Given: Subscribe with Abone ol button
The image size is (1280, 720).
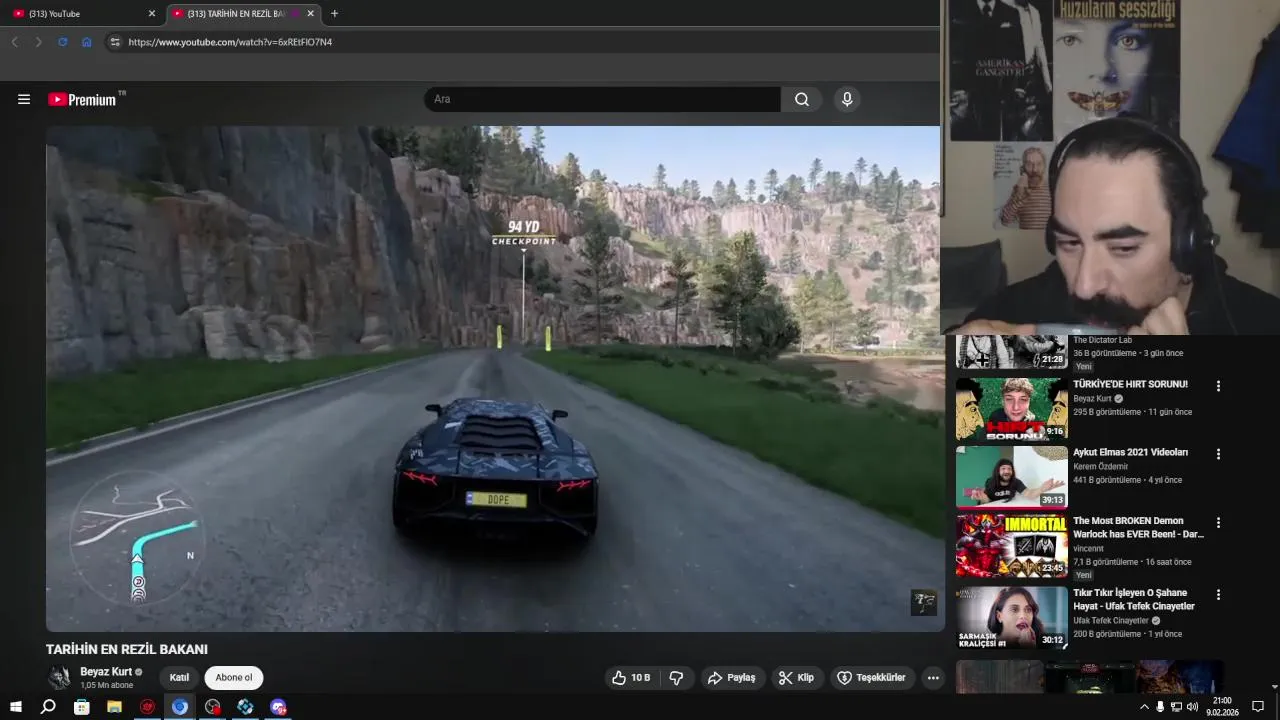Looking at the screenshot, I should point(234,678).
